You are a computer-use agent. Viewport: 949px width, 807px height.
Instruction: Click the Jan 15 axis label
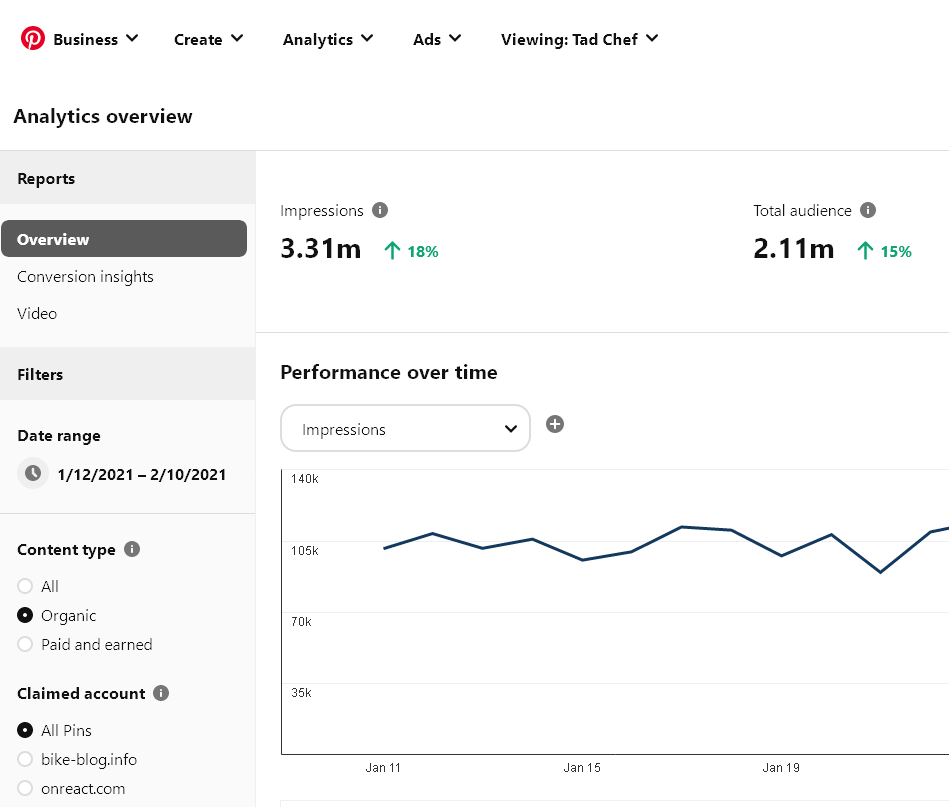click(582, 768)
